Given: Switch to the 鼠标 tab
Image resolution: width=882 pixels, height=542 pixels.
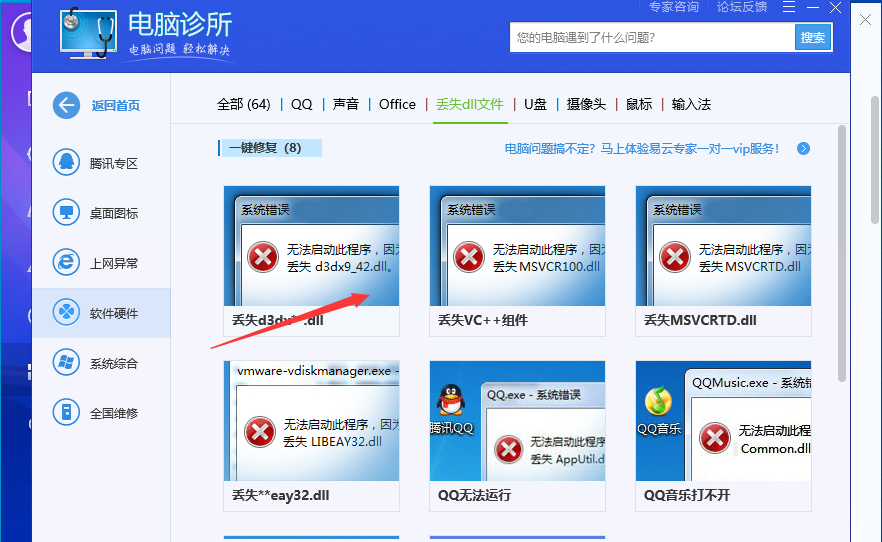Looking at the screenshot, I should 639,105.
